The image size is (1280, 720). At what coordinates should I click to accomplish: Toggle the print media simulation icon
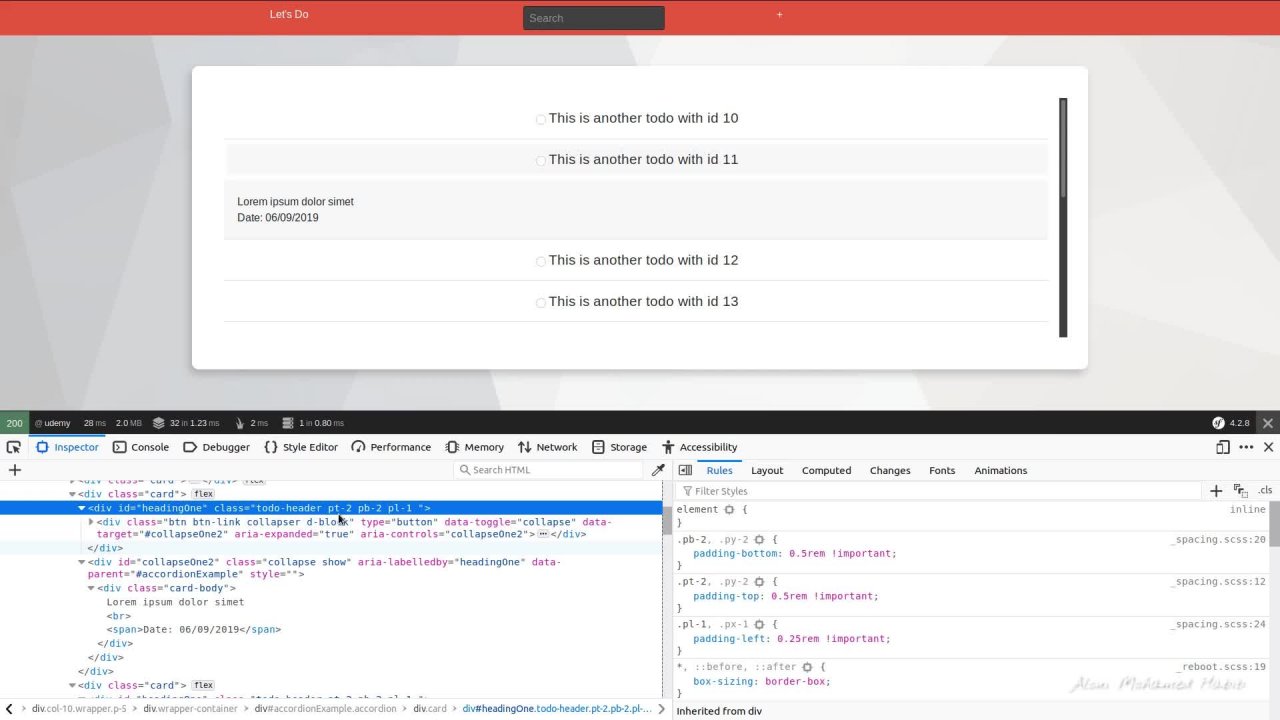coord(1241,491)
